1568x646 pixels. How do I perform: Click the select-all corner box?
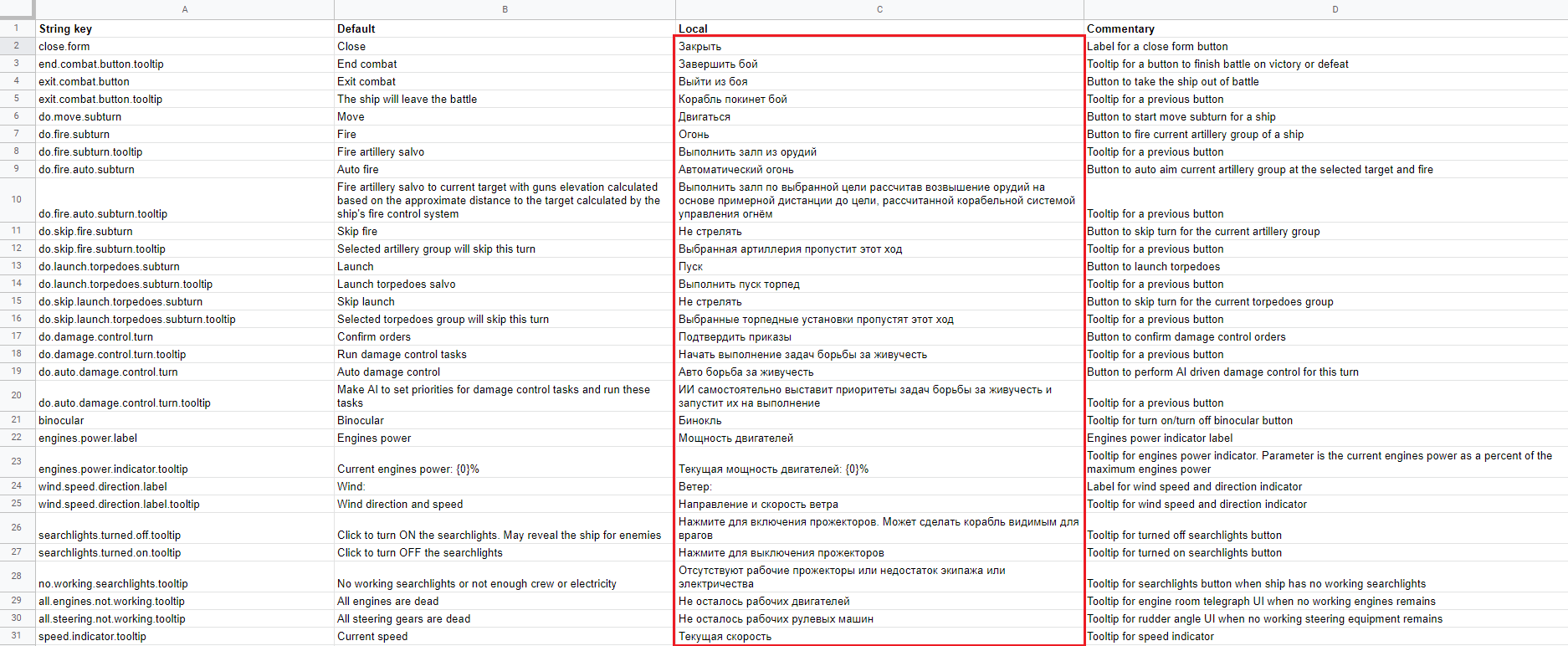17,9
